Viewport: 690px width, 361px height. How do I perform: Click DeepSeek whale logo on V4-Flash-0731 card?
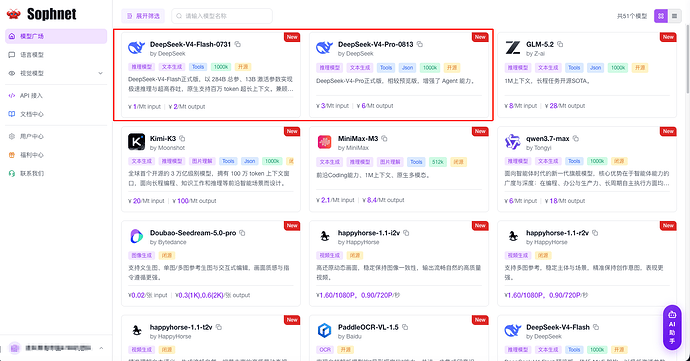pyautogui.click(x=136, y=48)
